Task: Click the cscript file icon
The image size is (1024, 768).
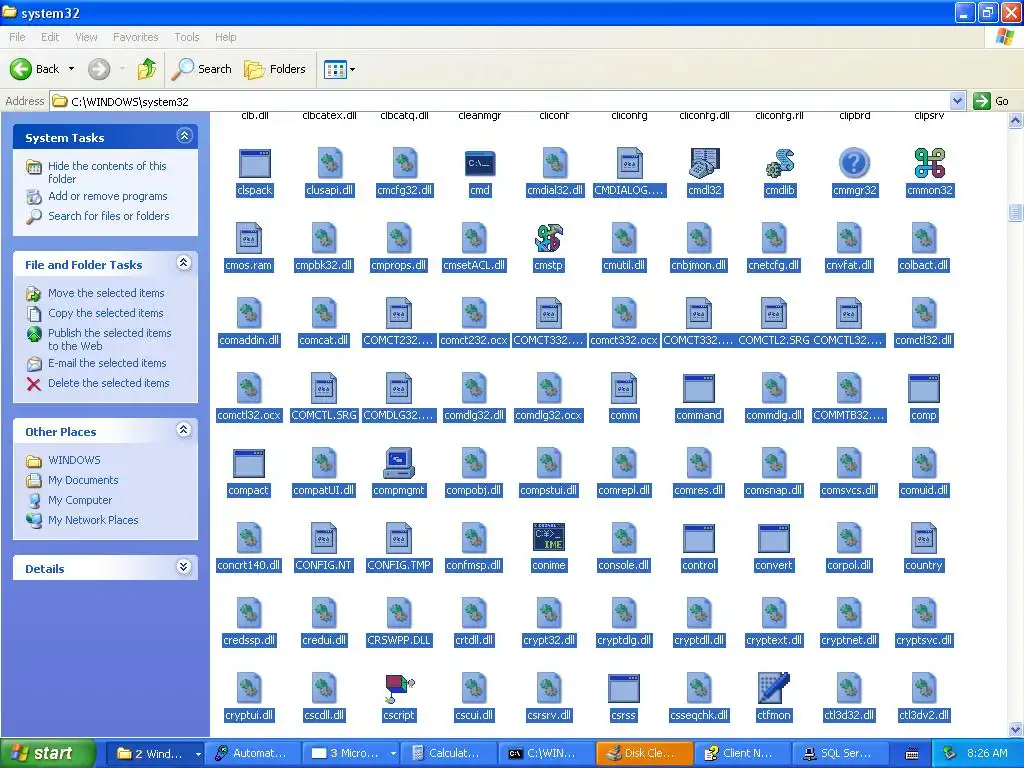Action: point(398,688)
